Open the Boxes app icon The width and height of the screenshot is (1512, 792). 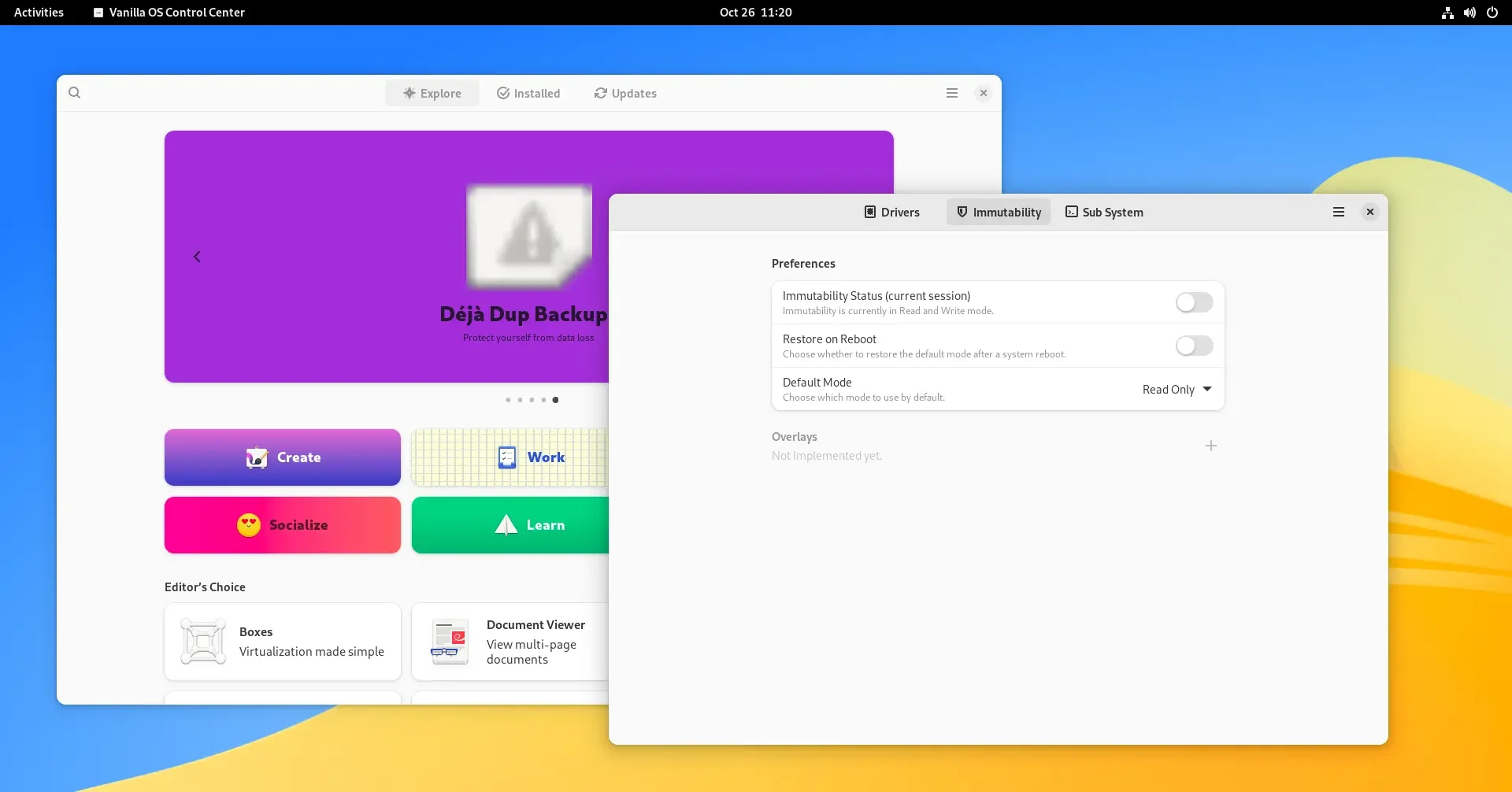click(203, 642)
